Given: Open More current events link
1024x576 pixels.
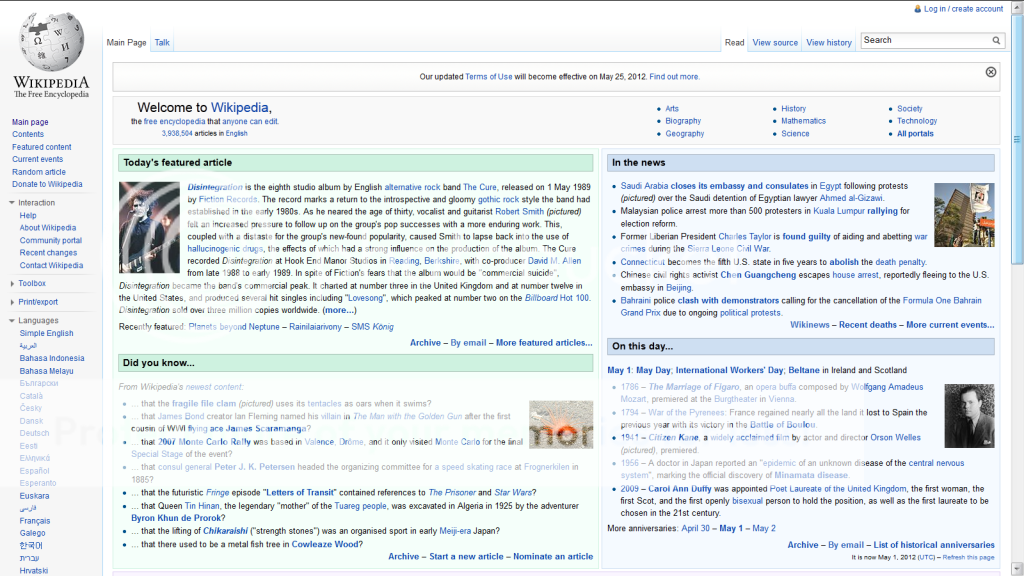Looking at the screenshot, I should click(950, 325).
